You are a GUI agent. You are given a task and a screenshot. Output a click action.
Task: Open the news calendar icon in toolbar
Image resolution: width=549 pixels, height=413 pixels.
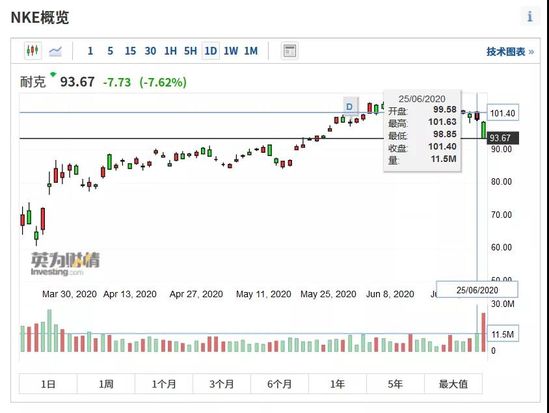click(290, 51)
